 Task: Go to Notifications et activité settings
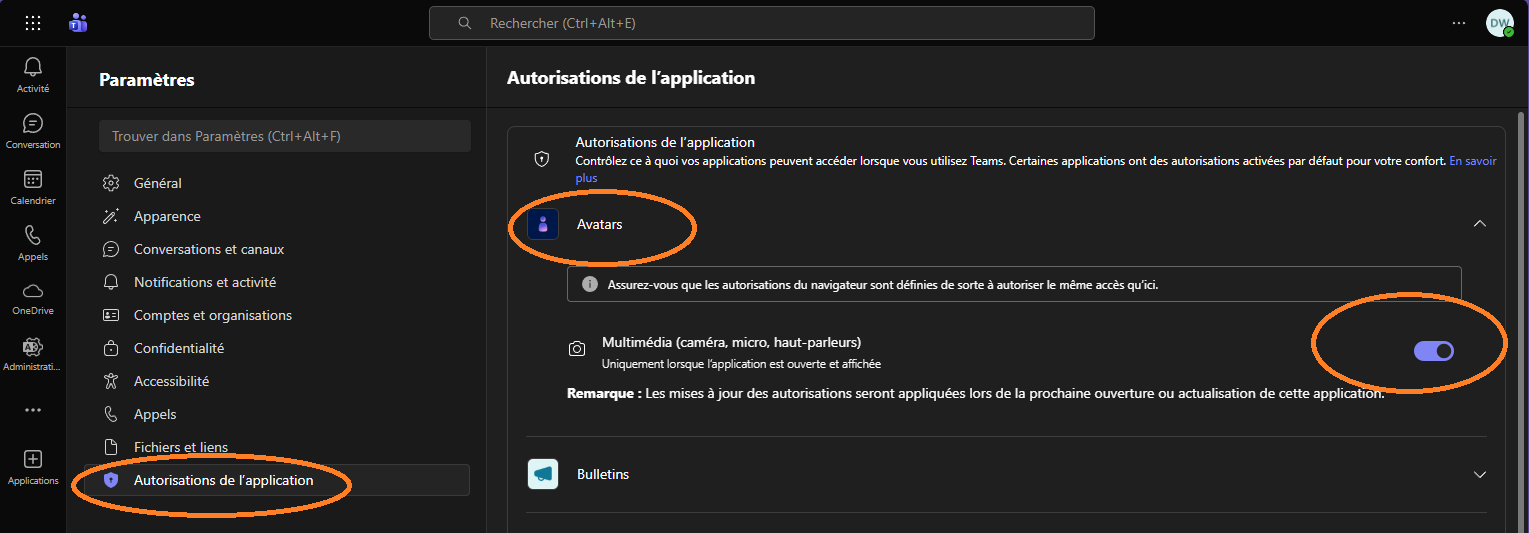(205, 282)
